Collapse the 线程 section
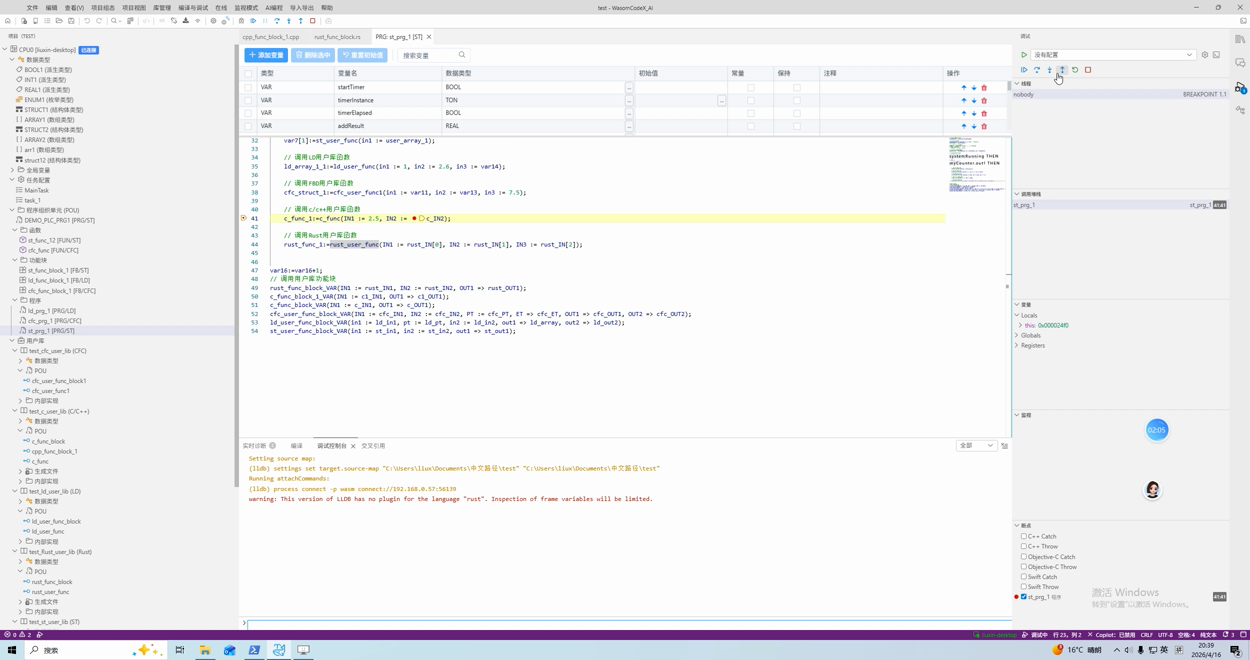1250x660 pixels. coord(1017,84)
